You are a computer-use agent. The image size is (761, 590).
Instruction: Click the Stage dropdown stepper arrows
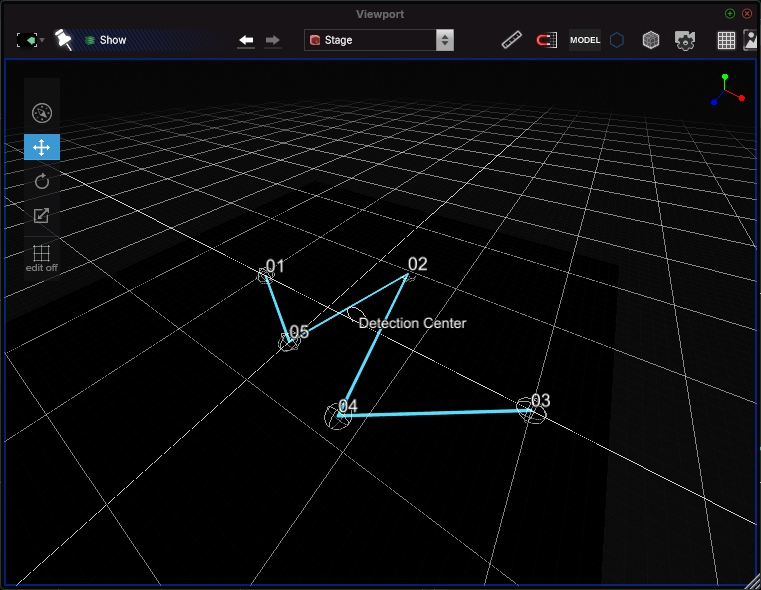pos(445,40)
